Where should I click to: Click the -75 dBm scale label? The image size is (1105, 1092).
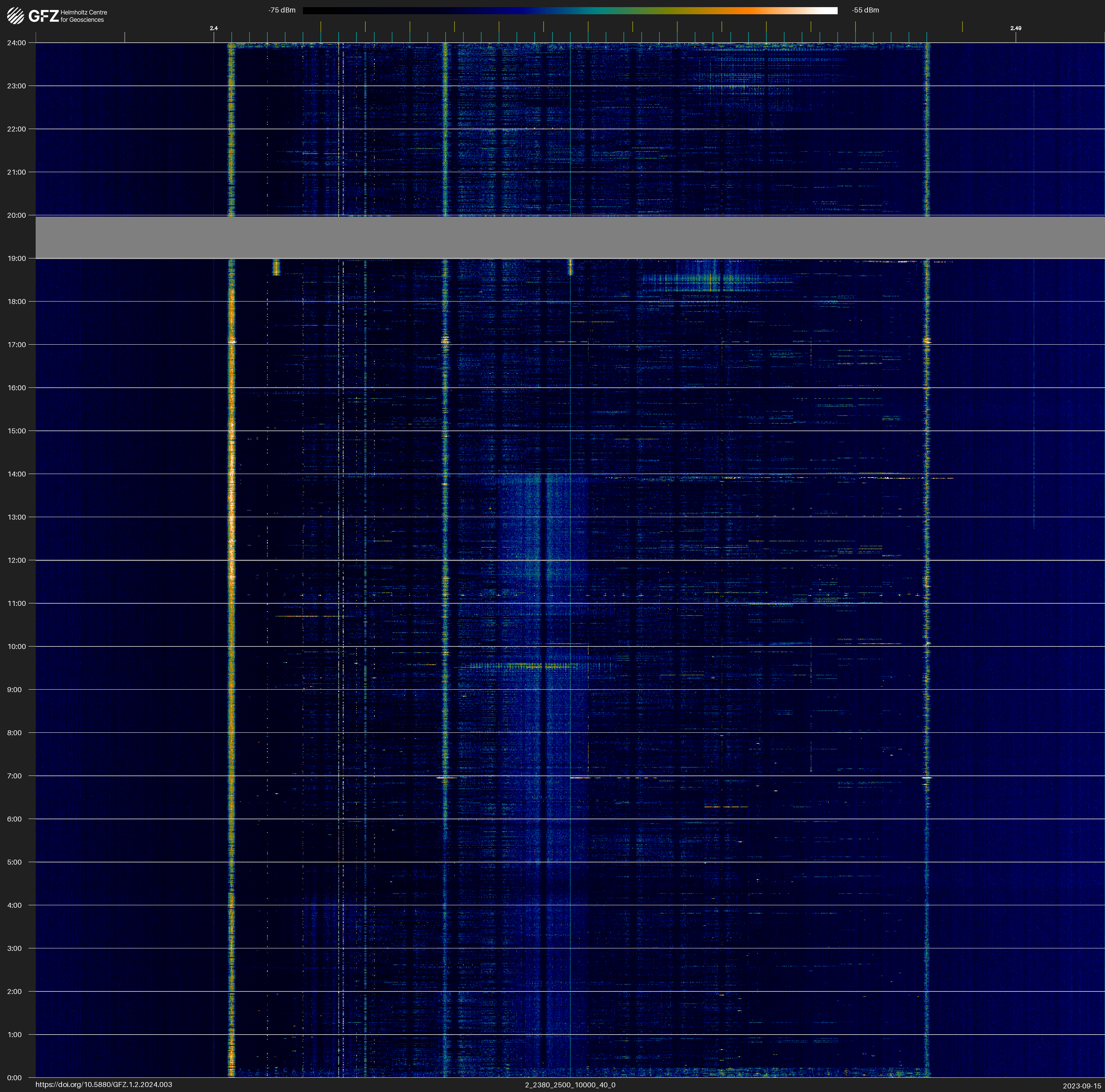(282, 10)
